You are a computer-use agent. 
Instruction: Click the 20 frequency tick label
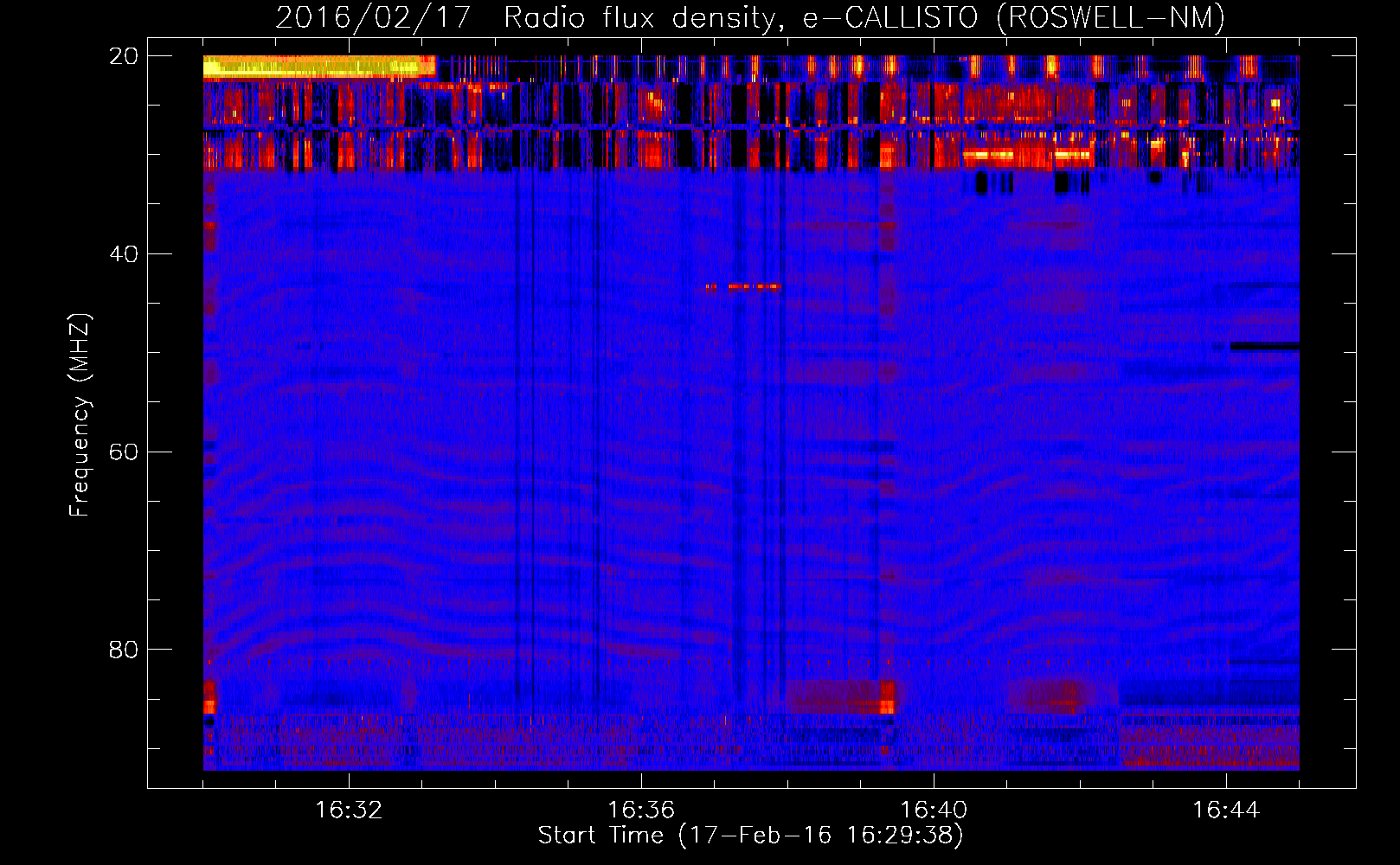[123, 56]
